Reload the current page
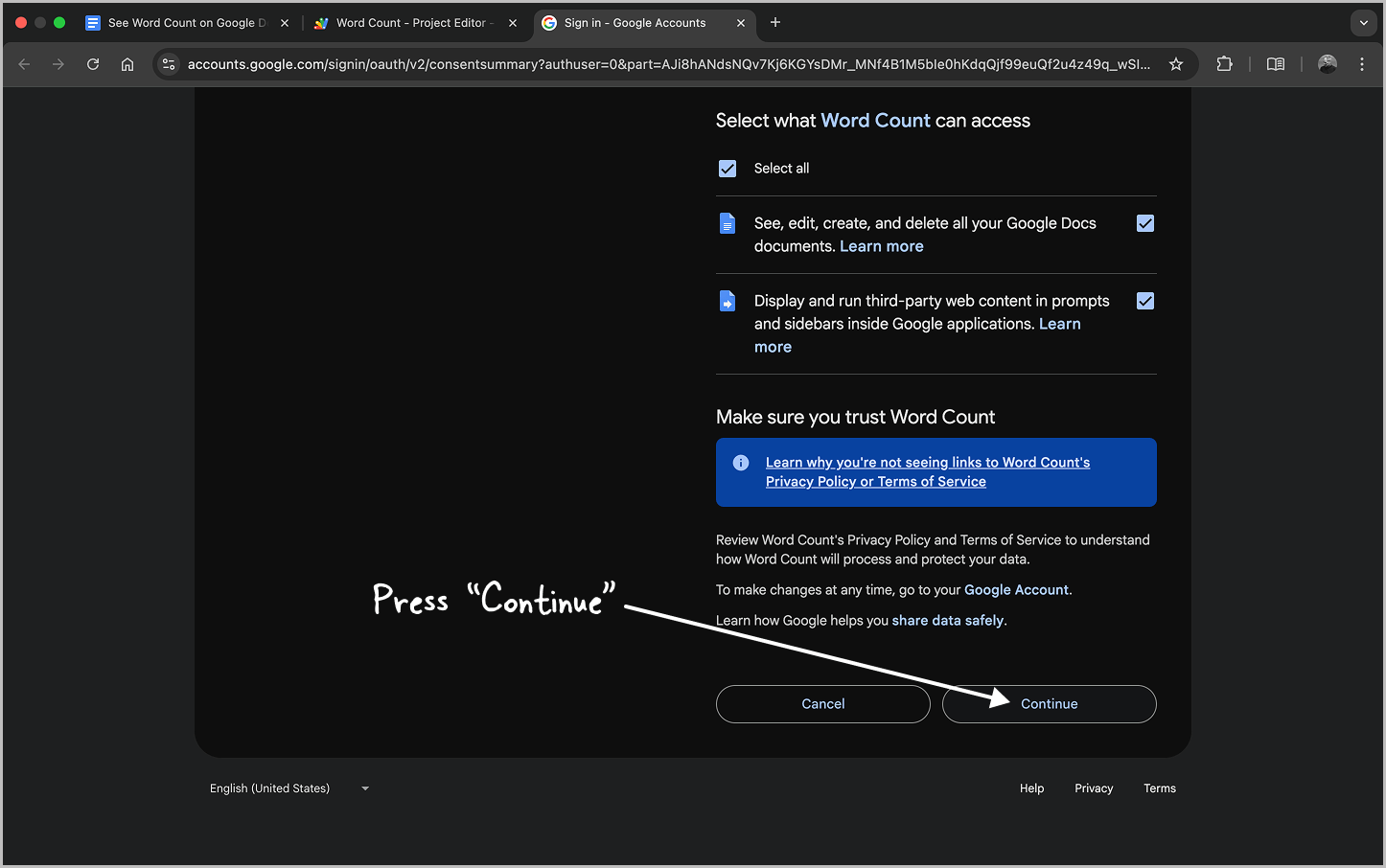1386x868 pixels. 92,64
